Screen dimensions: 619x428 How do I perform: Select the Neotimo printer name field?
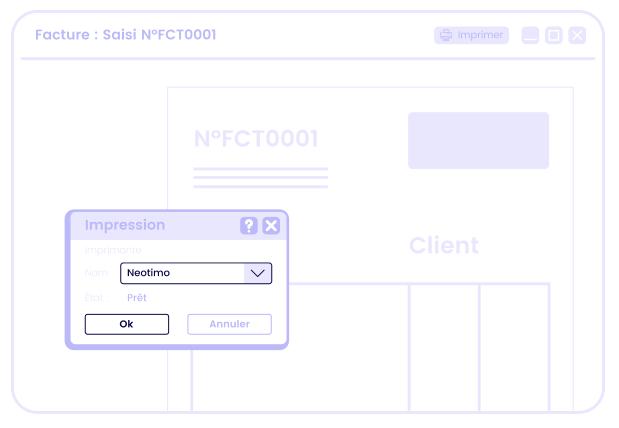(x=182, y=273)
